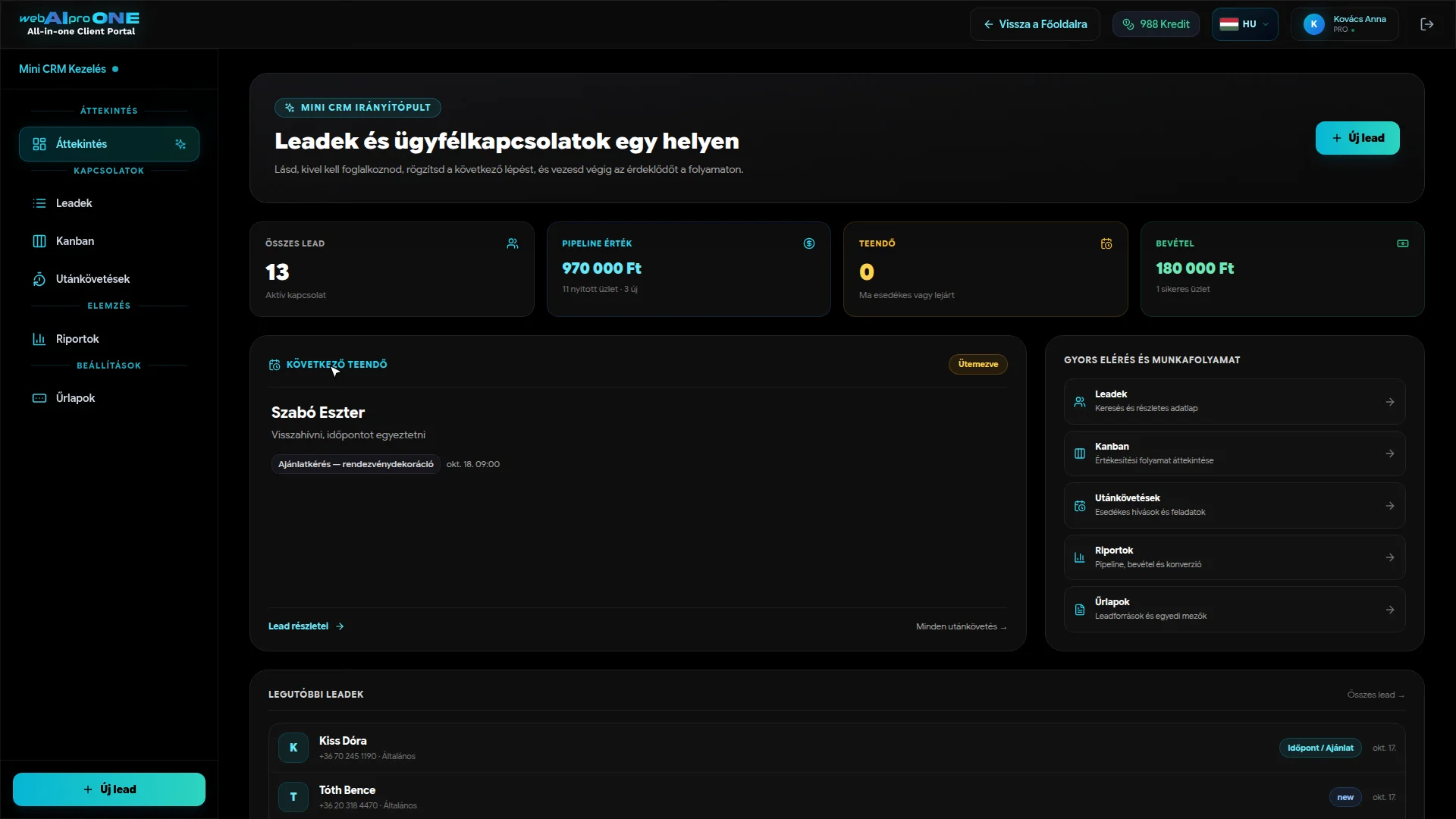Click the arrow on the Riportok quick-access row
The width and height of the screenshot is (1456, 819).
(x=1390, y=557)
